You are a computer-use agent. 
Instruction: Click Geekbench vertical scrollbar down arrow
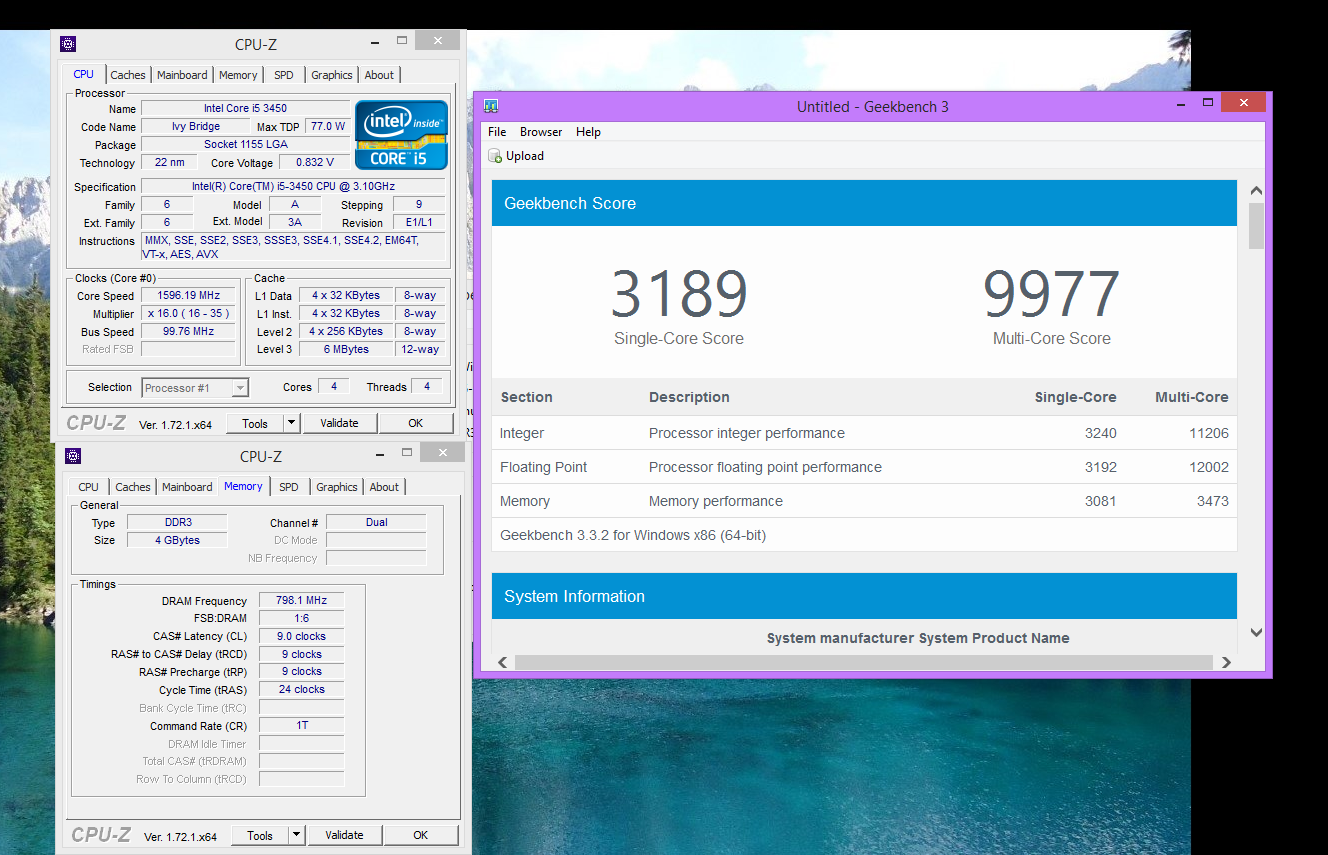(1256, 633)
